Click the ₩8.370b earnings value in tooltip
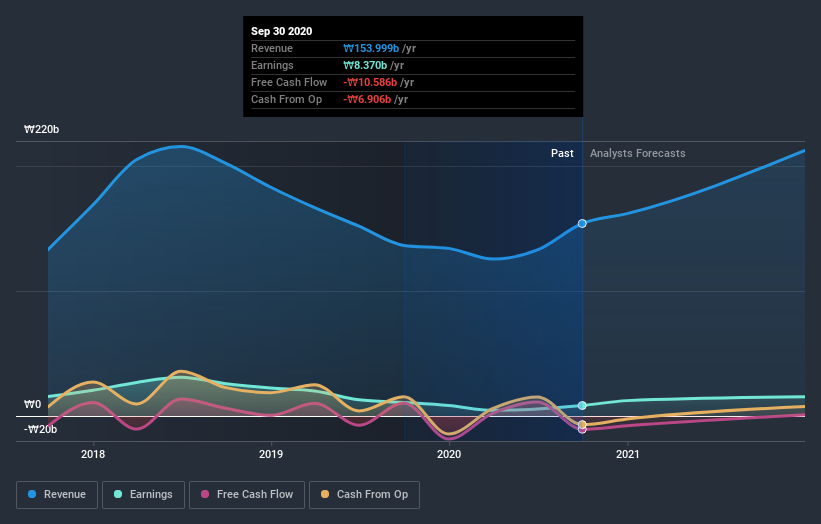Screen dimensions: 821x524 coord(365,65)
